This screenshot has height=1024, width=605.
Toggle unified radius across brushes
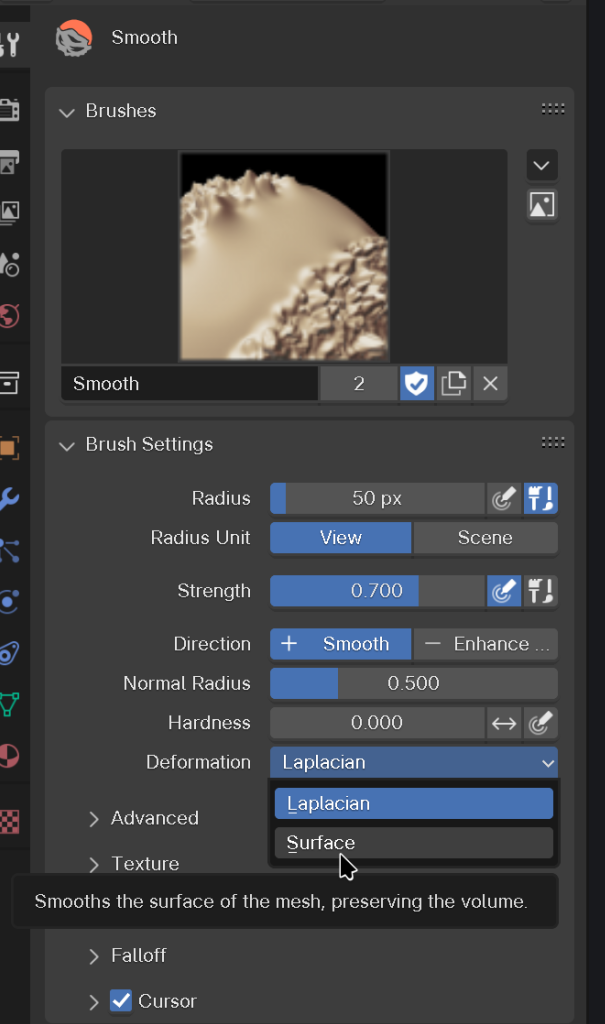tap(540, 499)
